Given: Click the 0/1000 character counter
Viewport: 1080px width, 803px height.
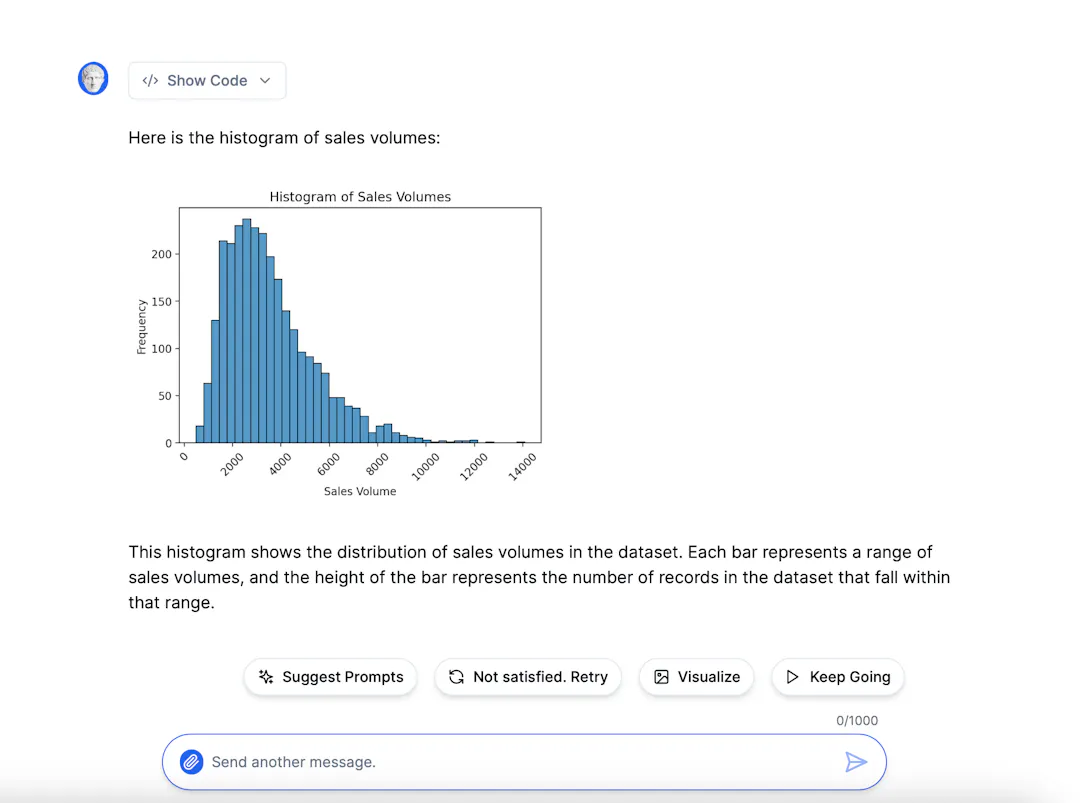Looking at the screenshot, I should pyautogui.click(x=857, y=720).
